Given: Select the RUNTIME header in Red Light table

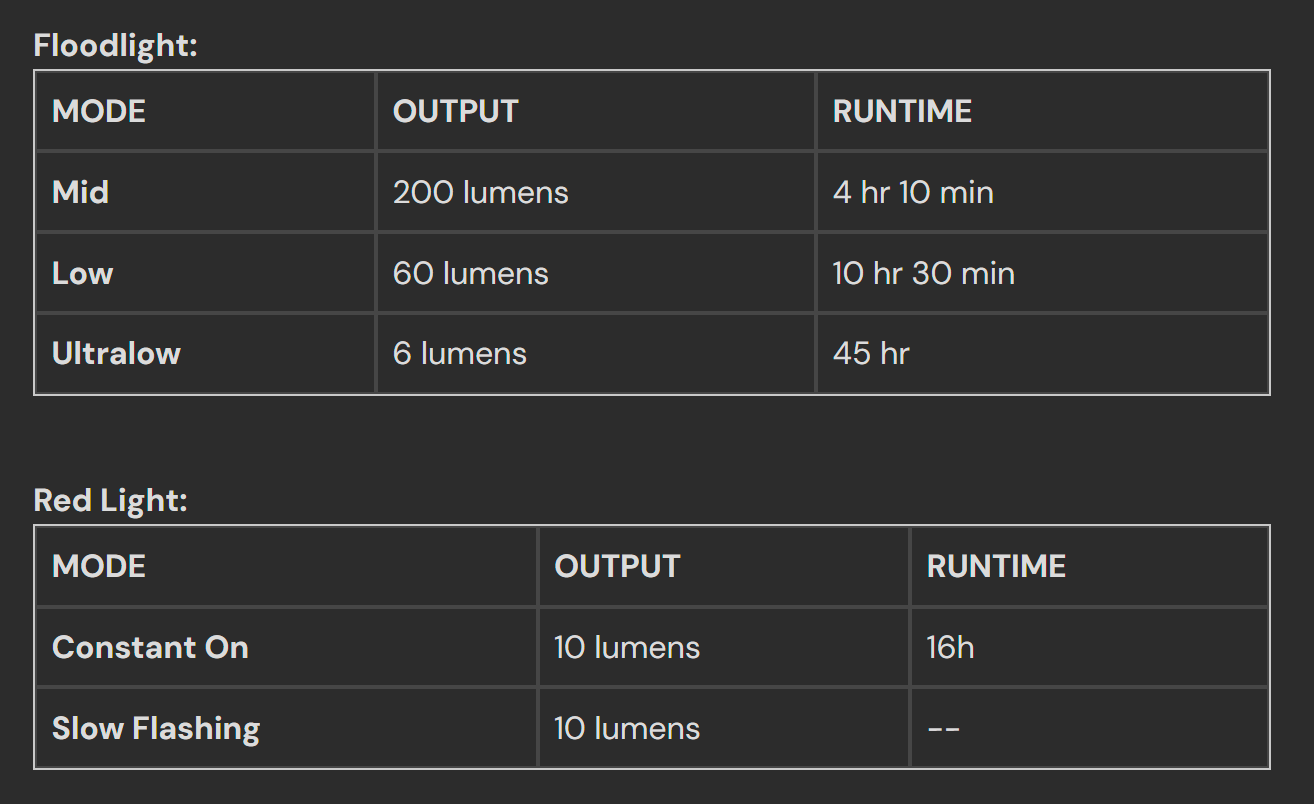Looking at the screenshot, I should 1089,566.
